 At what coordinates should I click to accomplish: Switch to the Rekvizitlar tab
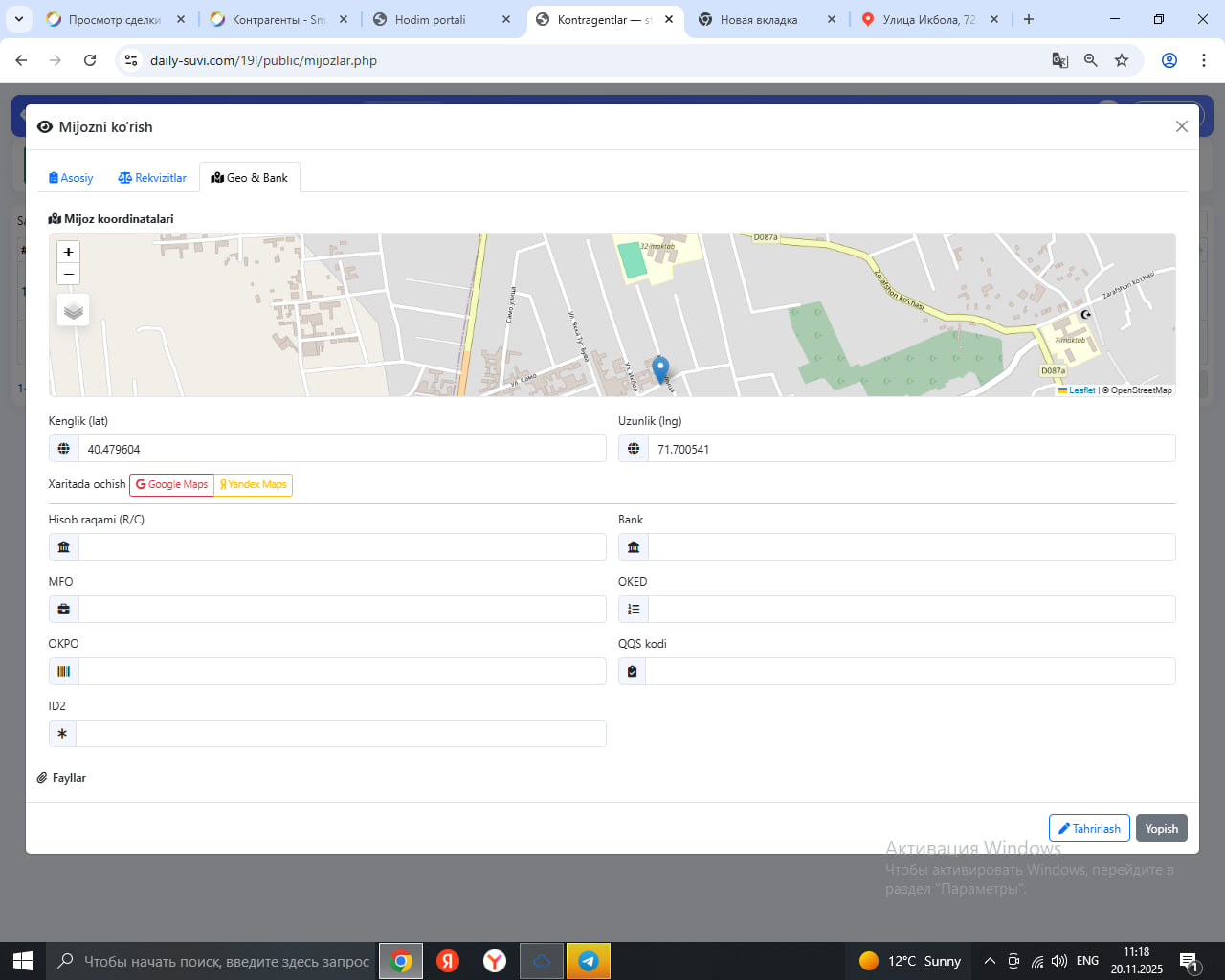(152, 178)
